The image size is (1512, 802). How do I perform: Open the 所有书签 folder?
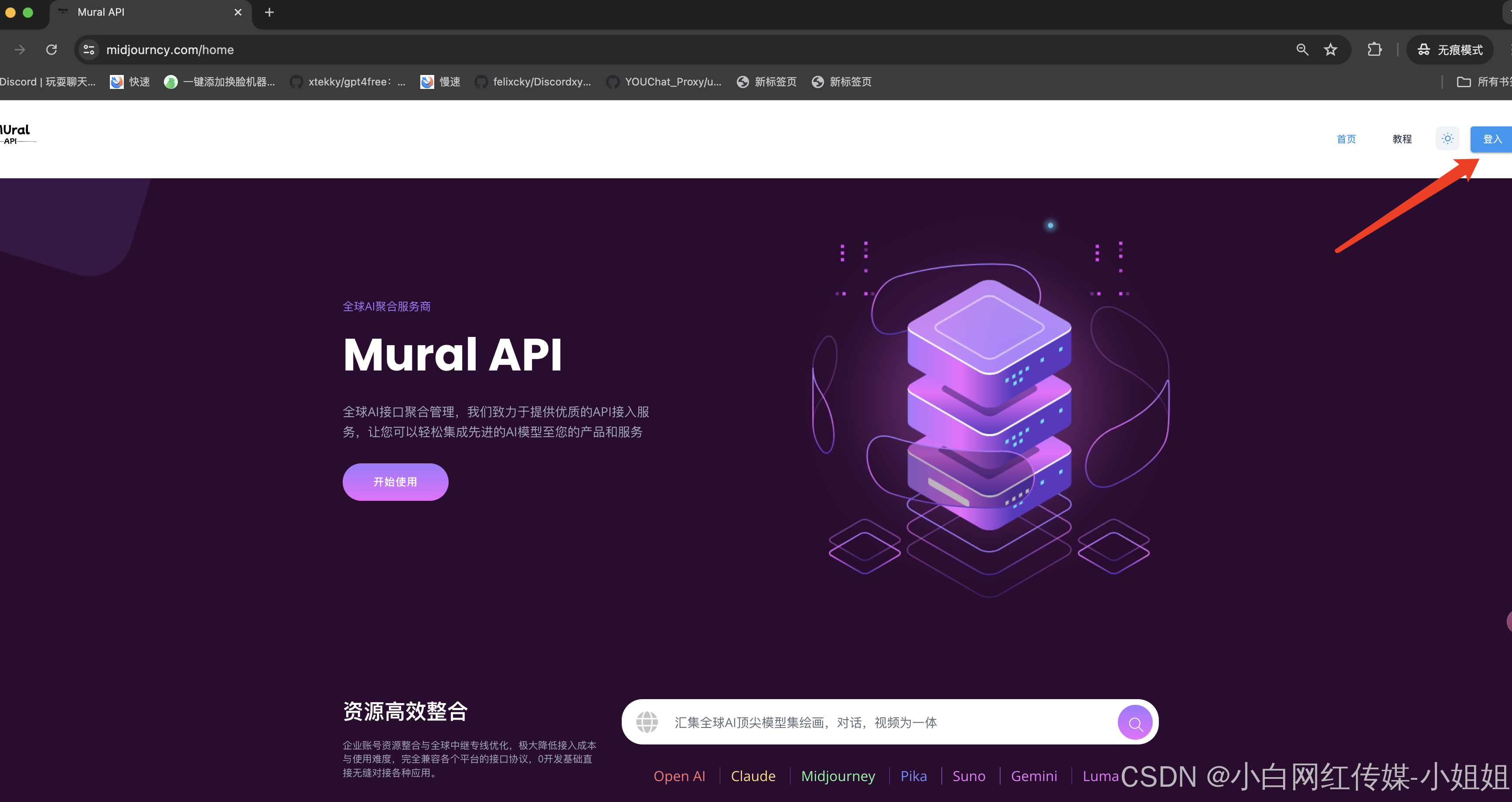tap(1484, 82)
